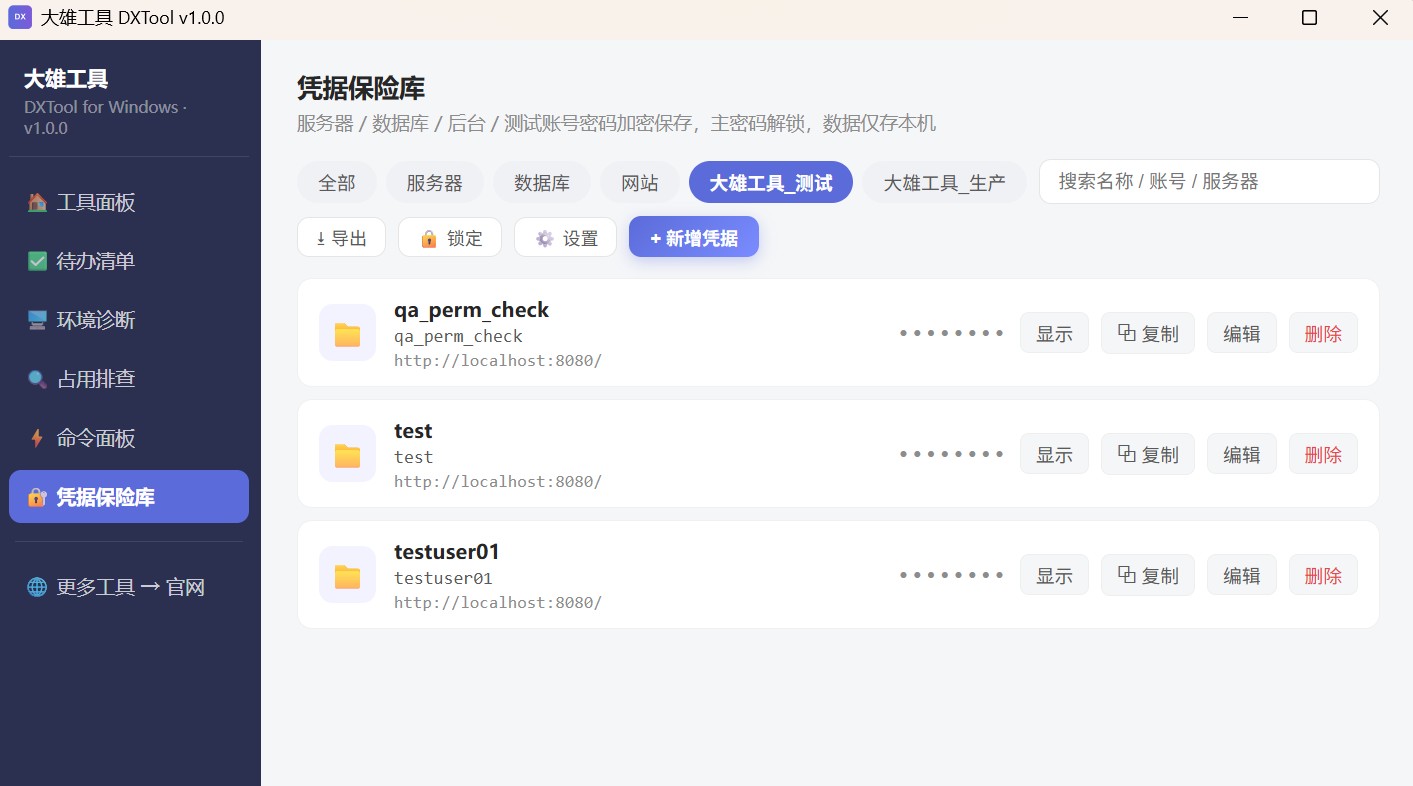The image size is (1413, 786).
Task: Switch to the 全部 filter tab
Action: (337, 183)
